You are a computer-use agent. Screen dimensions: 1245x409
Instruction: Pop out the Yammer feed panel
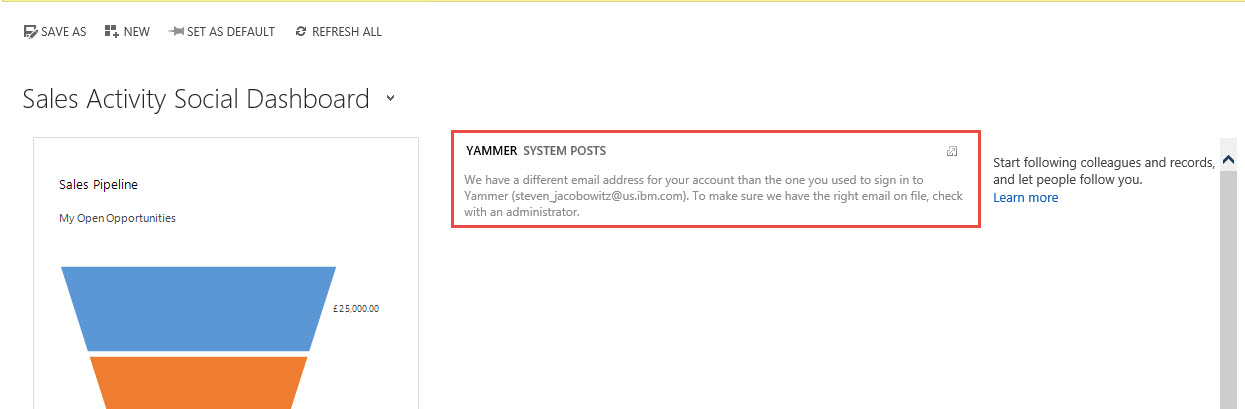[952, 151]
